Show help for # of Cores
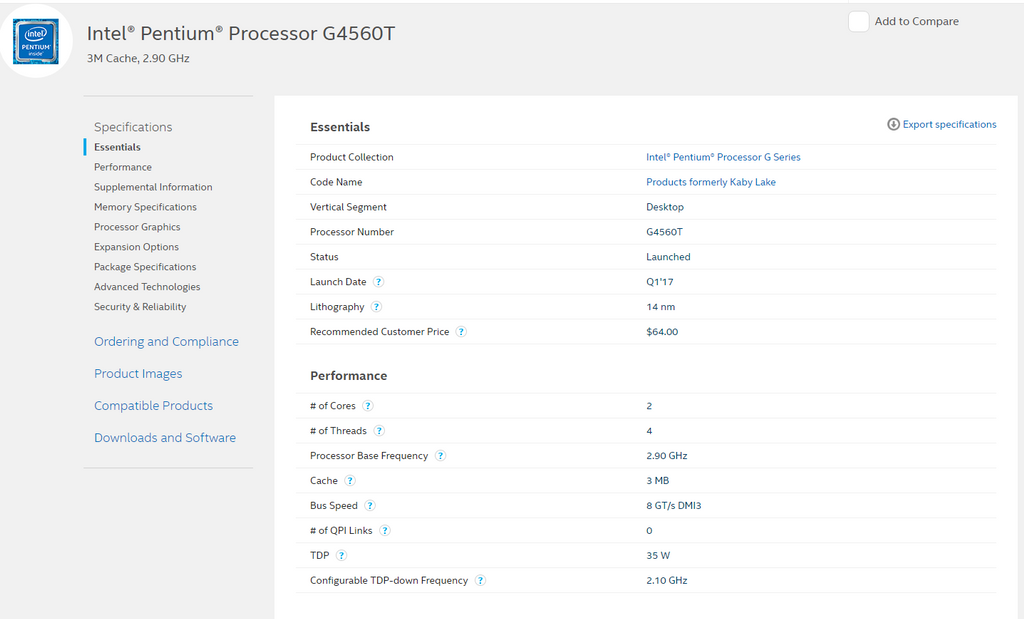This screenshot has height=619, width=1024. pos(368,406)
